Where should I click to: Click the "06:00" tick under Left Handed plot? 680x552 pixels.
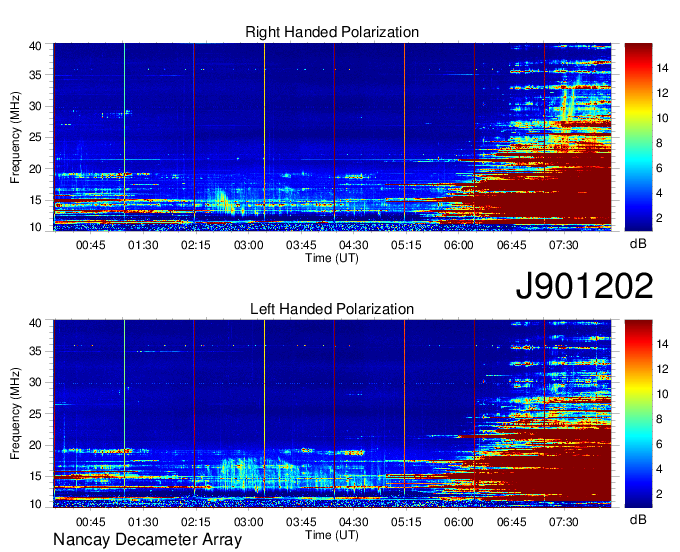pos(459,522)
